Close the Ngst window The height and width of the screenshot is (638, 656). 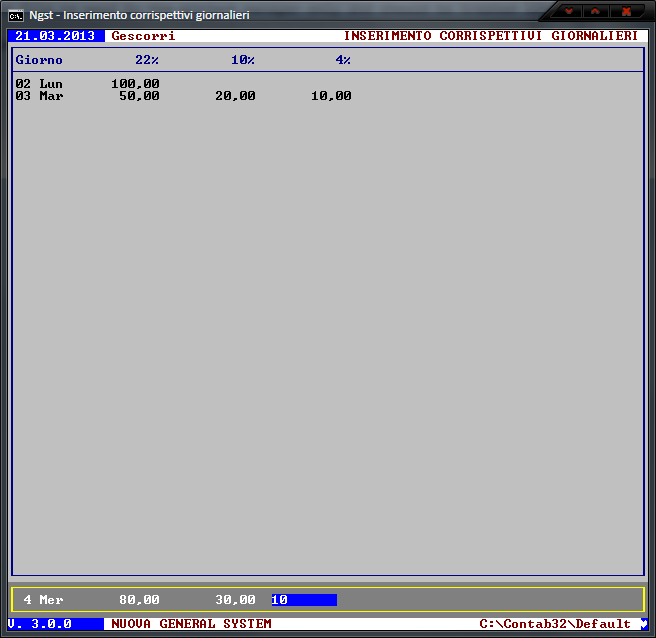pos(627,11)
